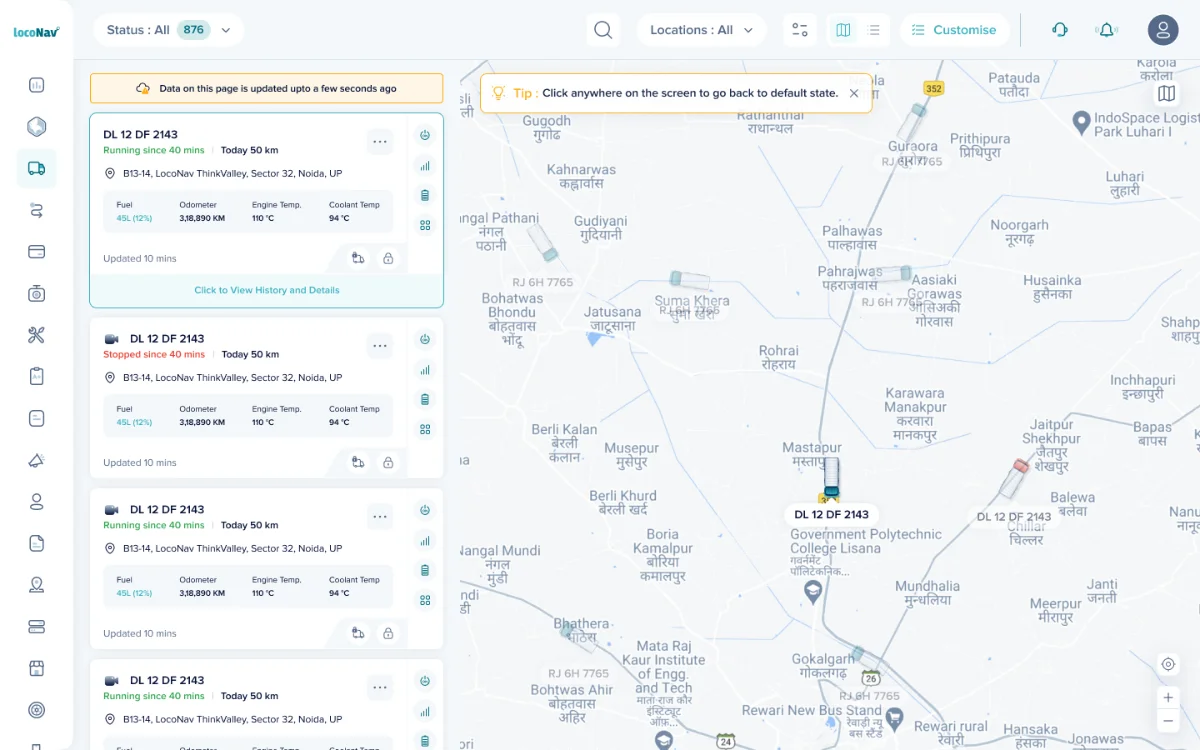Switch to map view

point(843,30)
